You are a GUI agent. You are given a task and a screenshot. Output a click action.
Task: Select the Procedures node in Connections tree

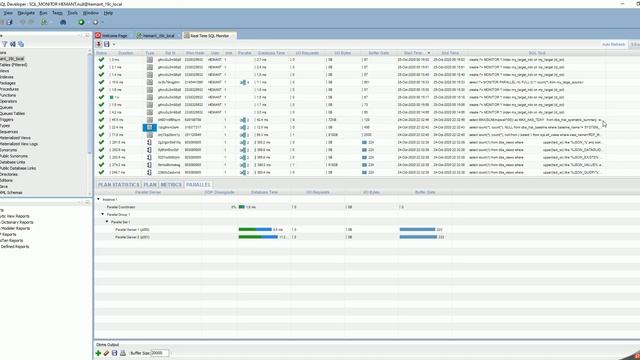(x=9, y=89)
